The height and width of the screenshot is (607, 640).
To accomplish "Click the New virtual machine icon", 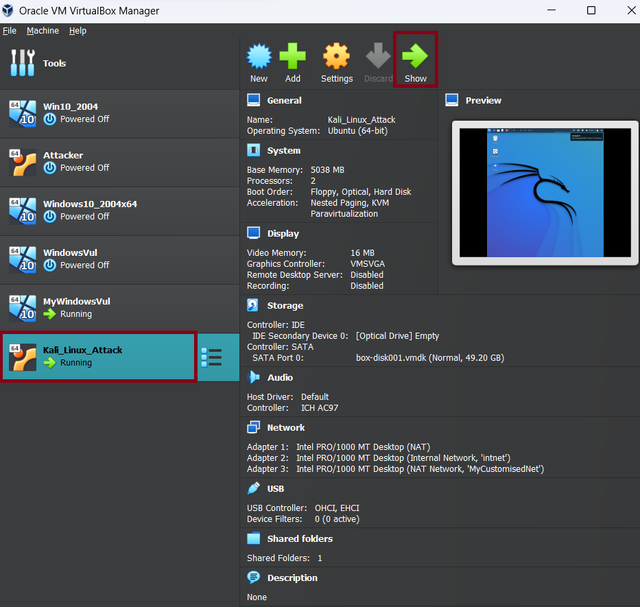I will click(259, 56).
